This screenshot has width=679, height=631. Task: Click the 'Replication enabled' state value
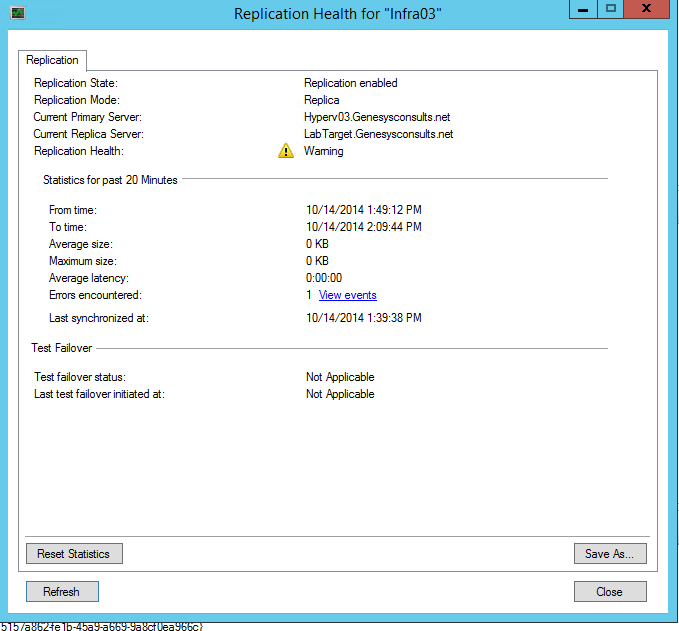coord(350,83)
